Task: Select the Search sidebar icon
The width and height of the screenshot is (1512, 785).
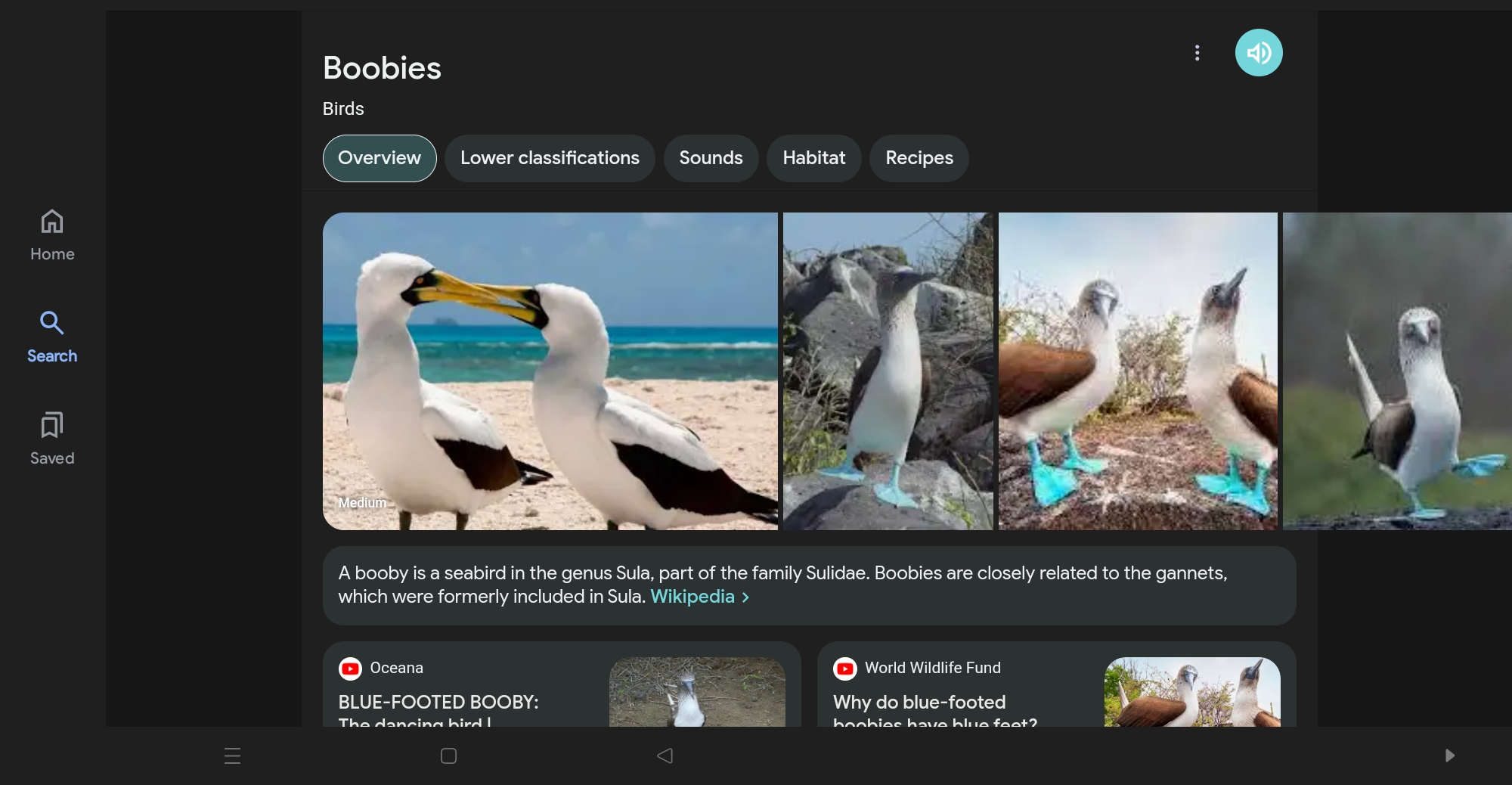Action: pos(52,337)
